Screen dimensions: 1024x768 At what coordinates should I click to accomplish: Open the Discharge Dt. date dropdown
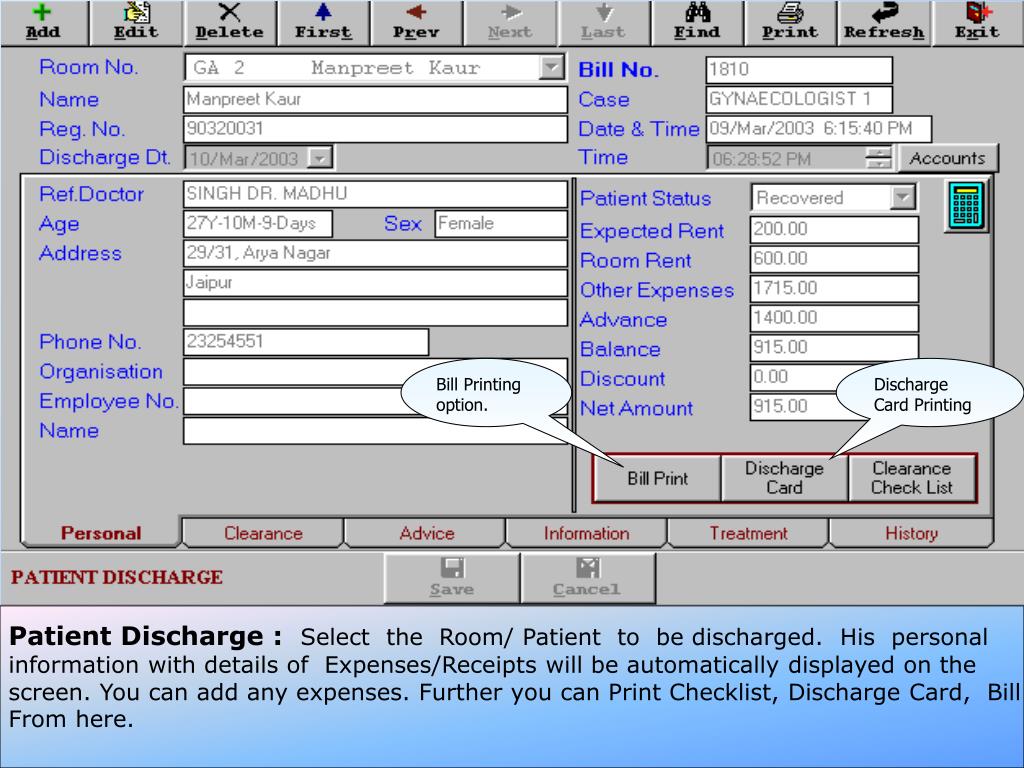pyautogui.click(x=320, y=158)
